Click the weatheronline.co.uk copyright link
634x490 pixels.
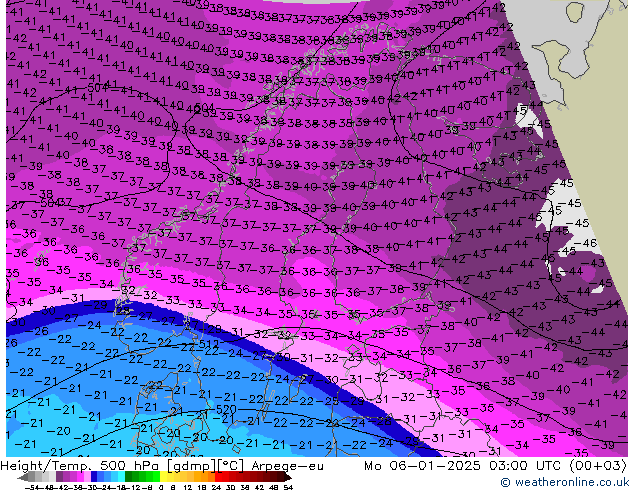click(564, 482)
